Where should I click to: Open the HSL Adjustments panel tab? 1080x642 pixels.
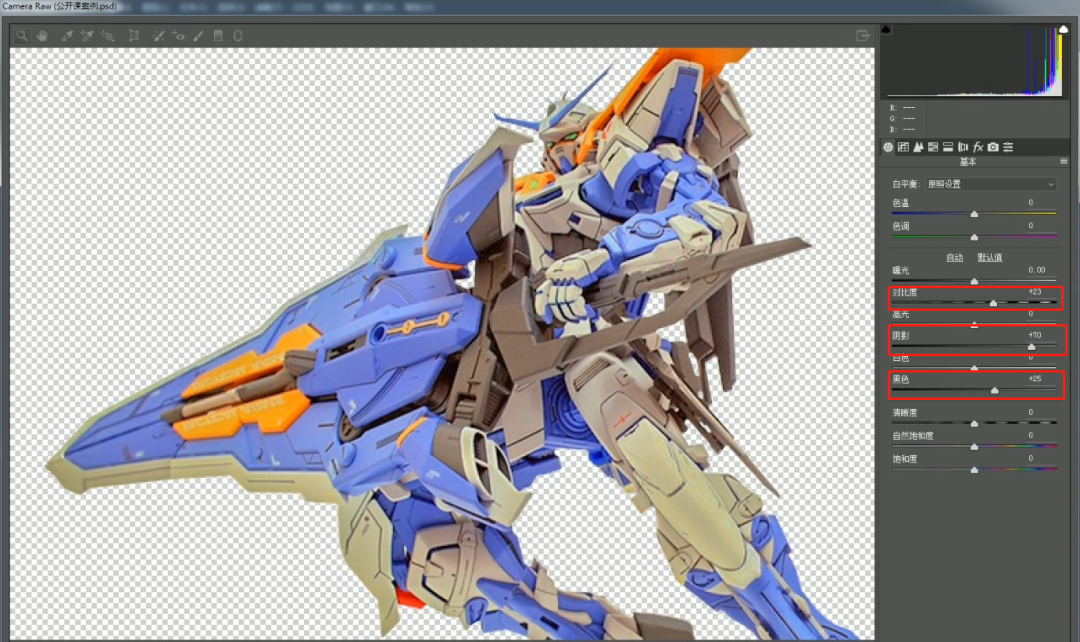933,147
